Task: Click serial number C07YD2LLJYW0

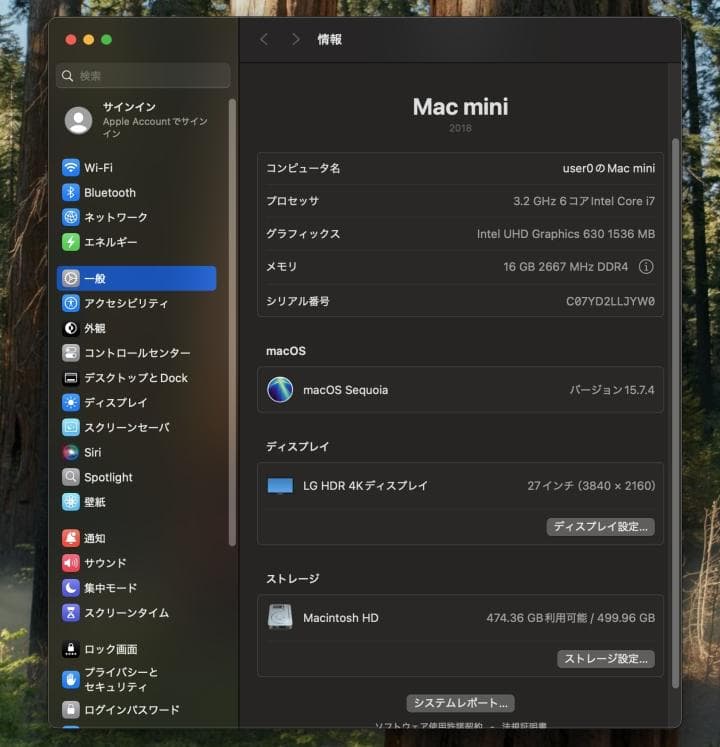Action: 610,302
